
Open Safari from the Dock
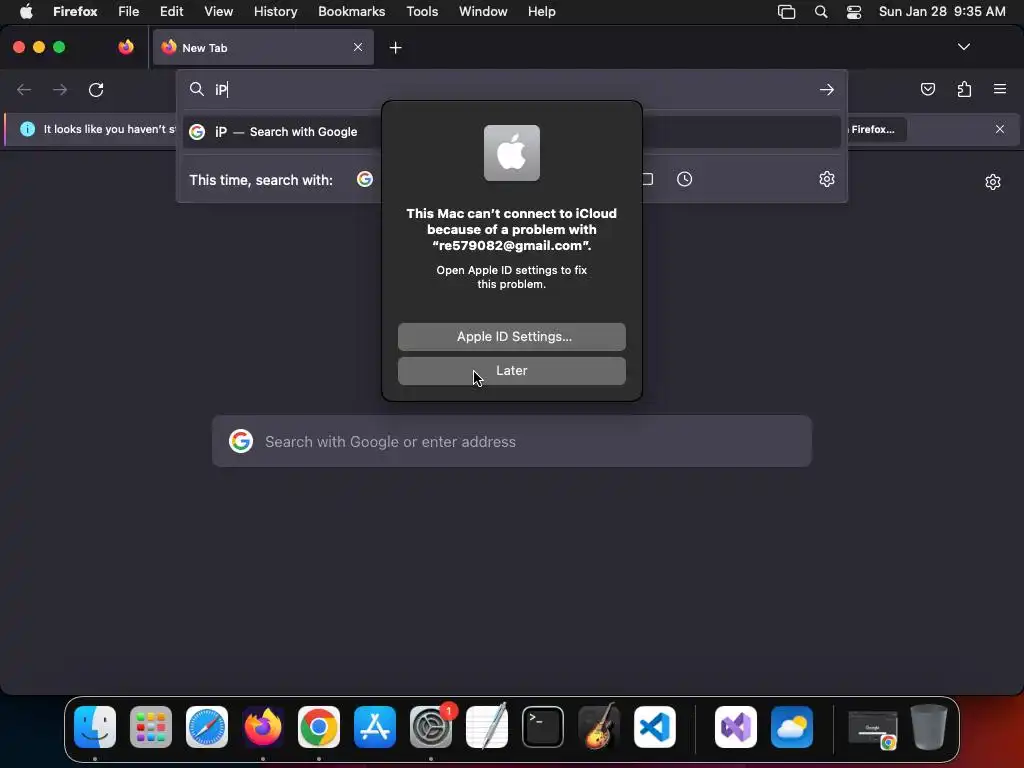[x=207, y=726]
